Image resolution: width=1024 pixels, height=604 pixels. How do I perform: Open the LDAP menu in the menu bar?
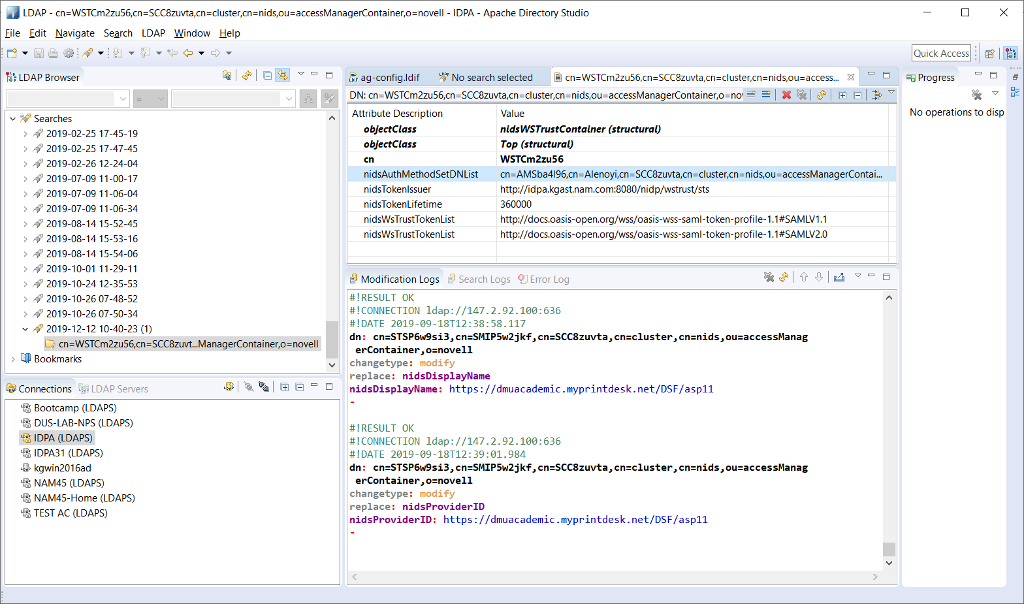tap(154, 32)
